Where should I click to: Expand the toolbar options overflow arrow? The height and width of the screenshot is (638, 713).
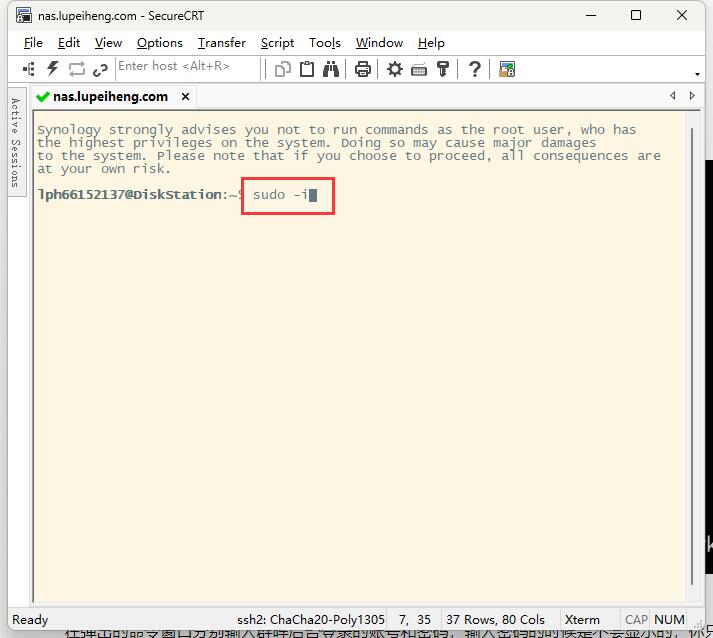click(x=697, y=74)
